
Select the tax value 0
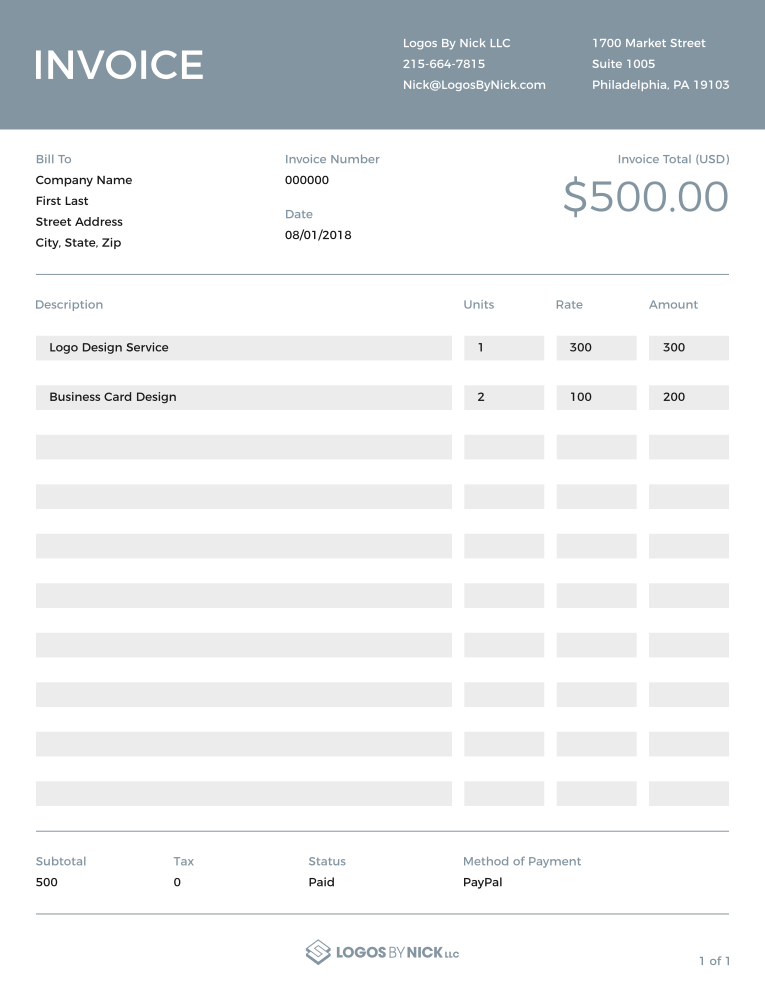177,882
